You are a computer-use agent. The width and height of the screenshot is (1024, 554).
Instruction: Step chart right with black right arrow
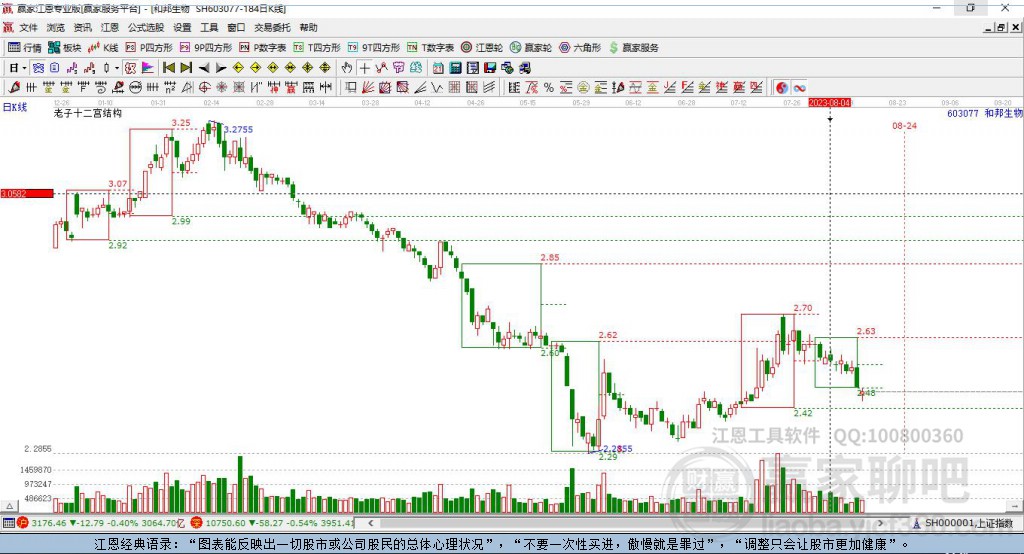pyautogui.click(x=221, y=68)
